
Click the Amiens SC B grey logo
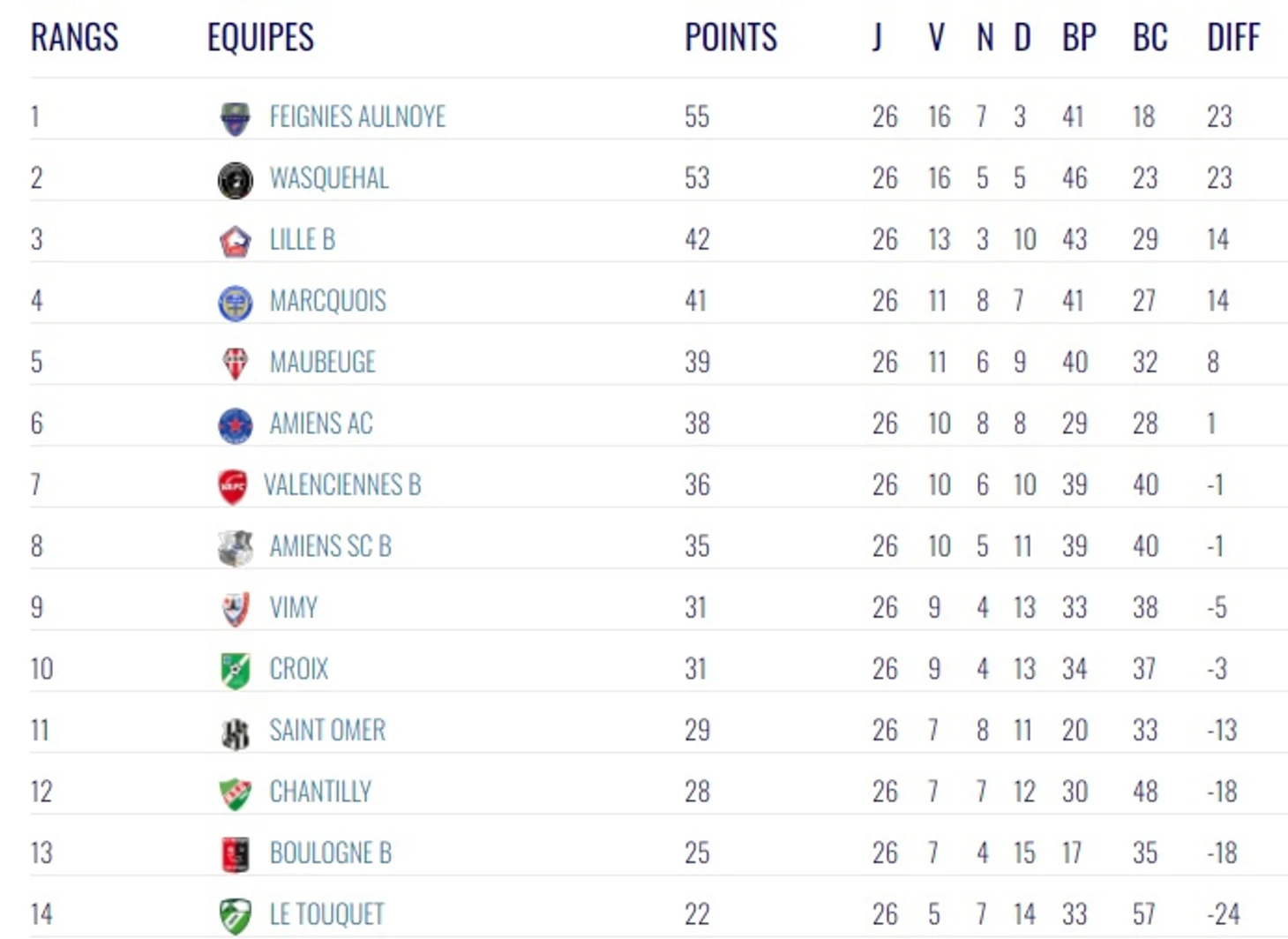coord(235,548)
